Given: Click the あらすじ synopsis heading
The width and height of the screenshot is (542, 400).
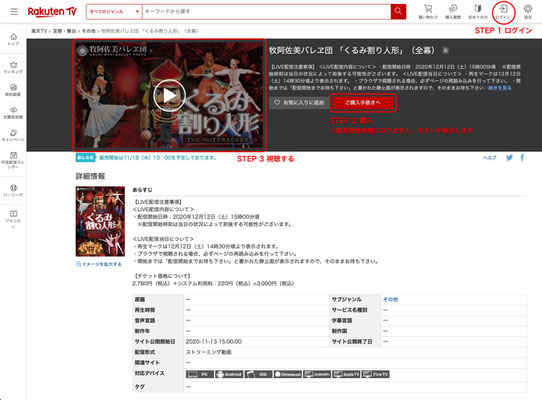Looking at the screenshot, I should [142, 190].
